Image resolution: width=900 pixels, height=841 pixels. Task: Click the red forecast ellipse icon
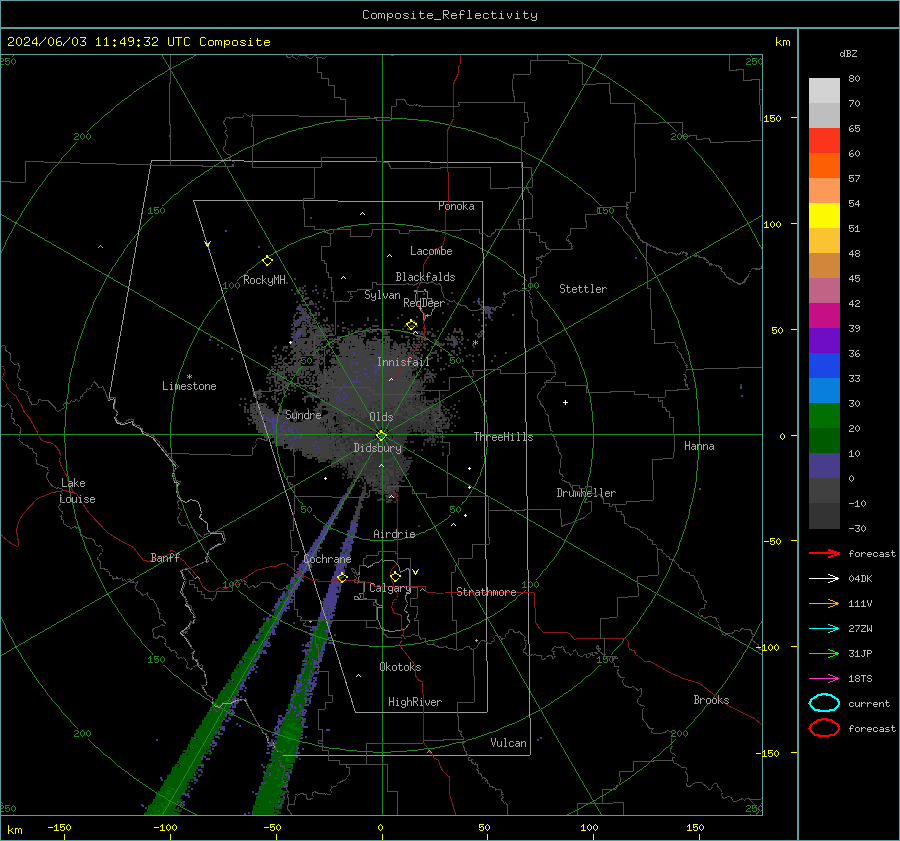click(824, 728)
